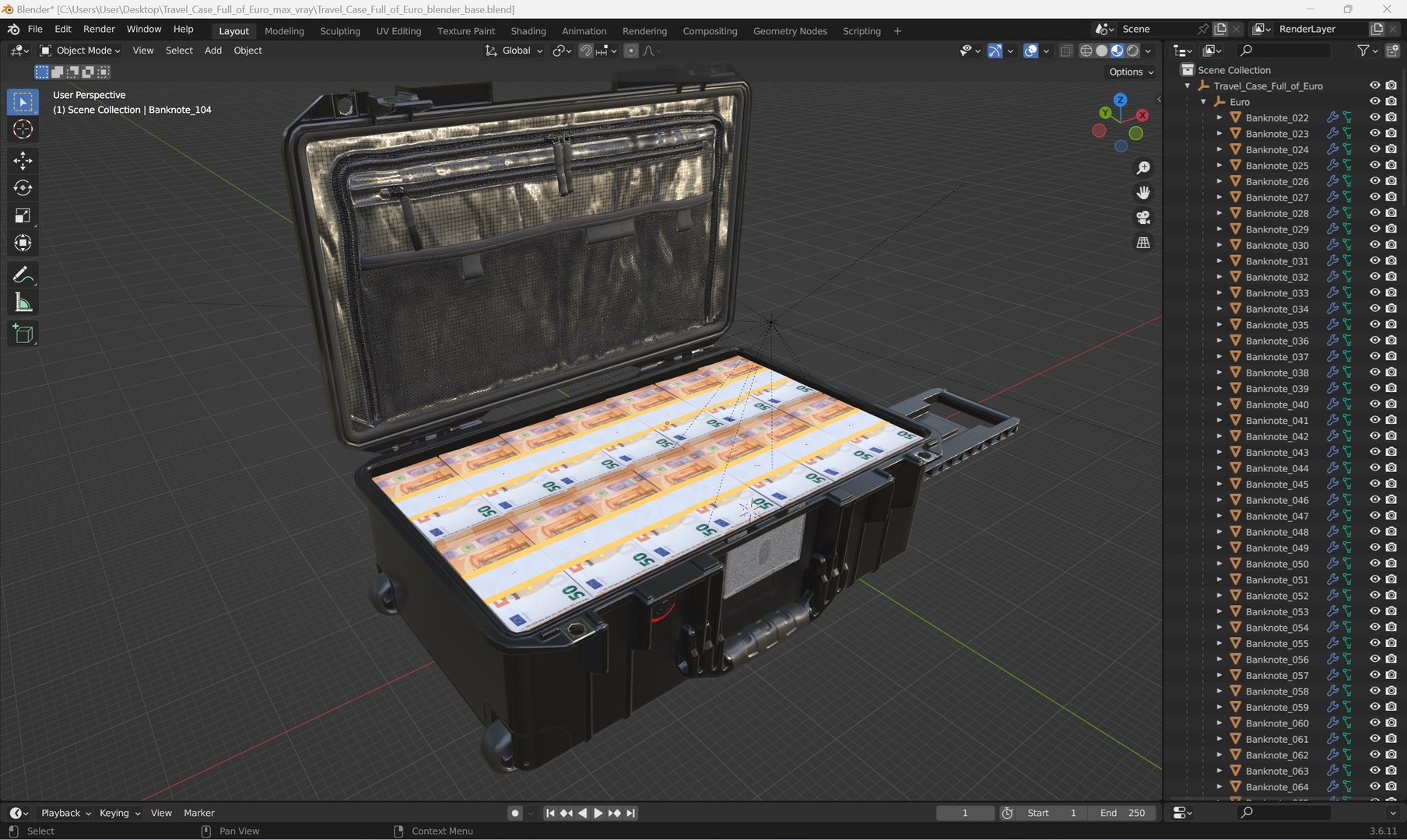Switch to Geometry Nodes workspace tab

click(790, 31)
